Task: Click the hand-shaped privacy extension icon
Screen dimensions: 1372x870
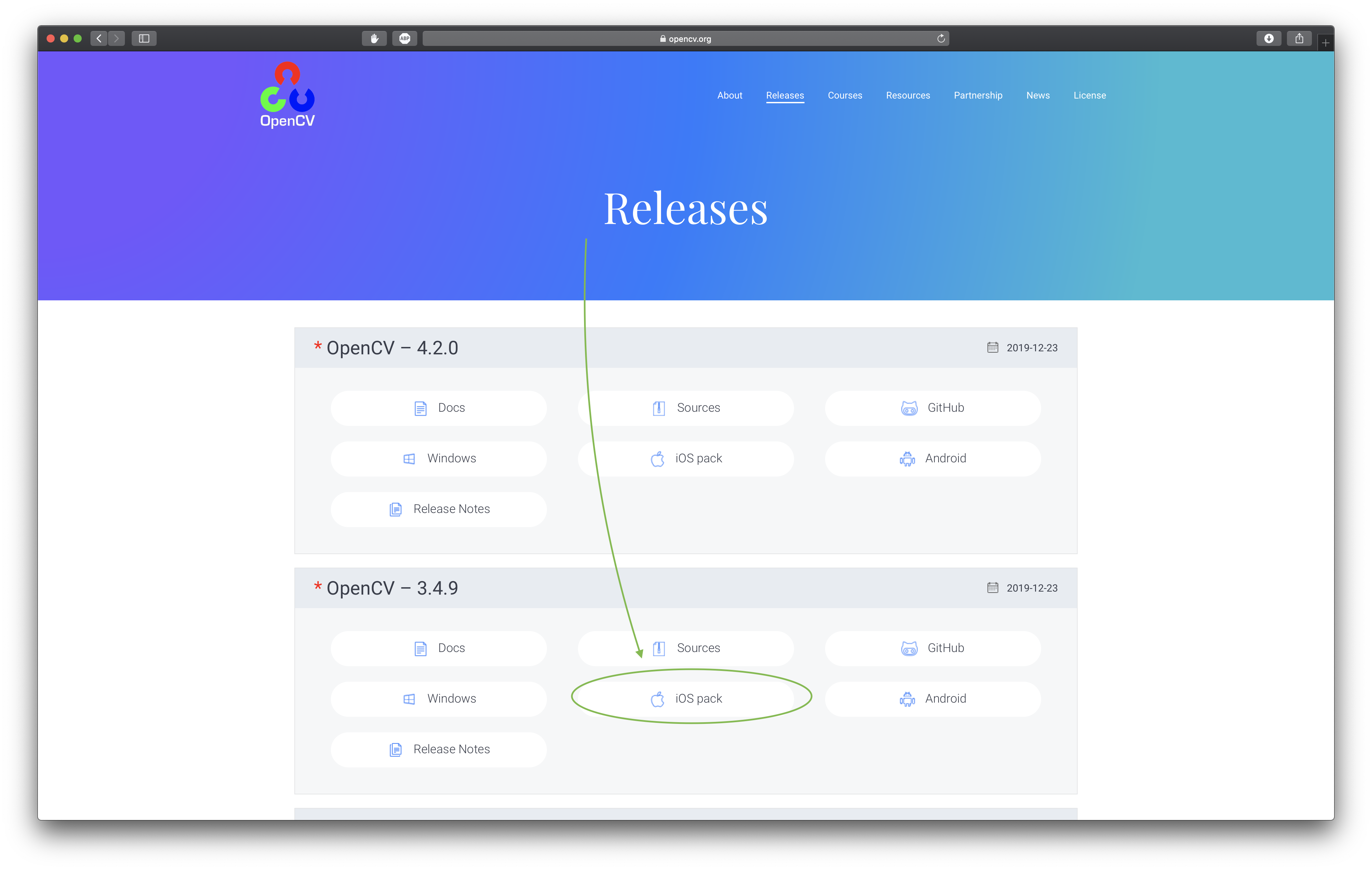Action: (374, 39)
